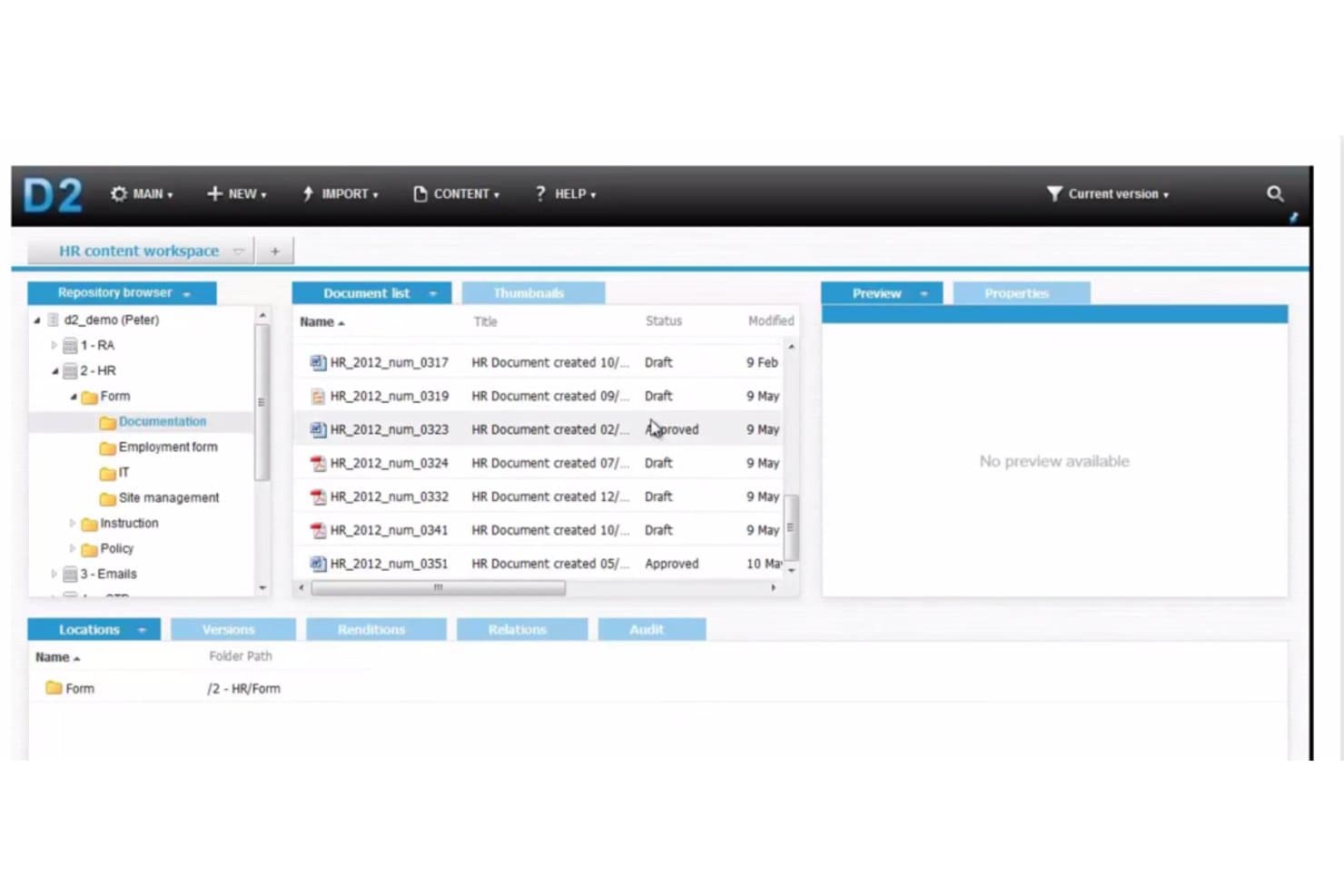Open the Current version filter dropdown

[1107, 194]
